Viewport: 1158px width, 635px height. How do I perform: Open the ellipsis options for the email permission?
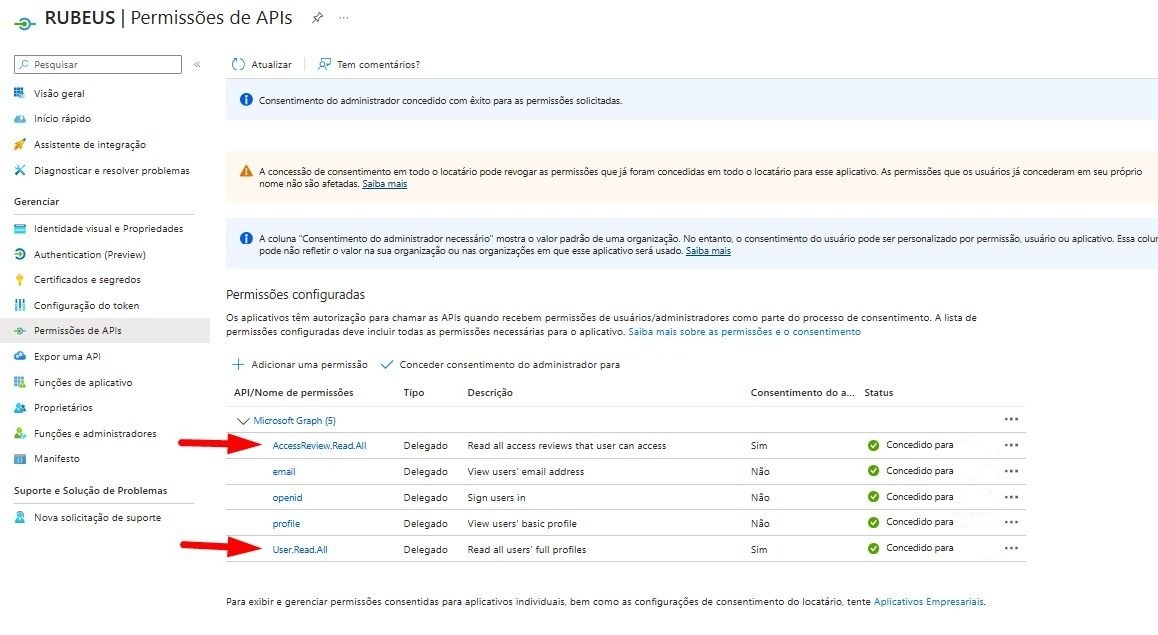(x=1012, y=471)
